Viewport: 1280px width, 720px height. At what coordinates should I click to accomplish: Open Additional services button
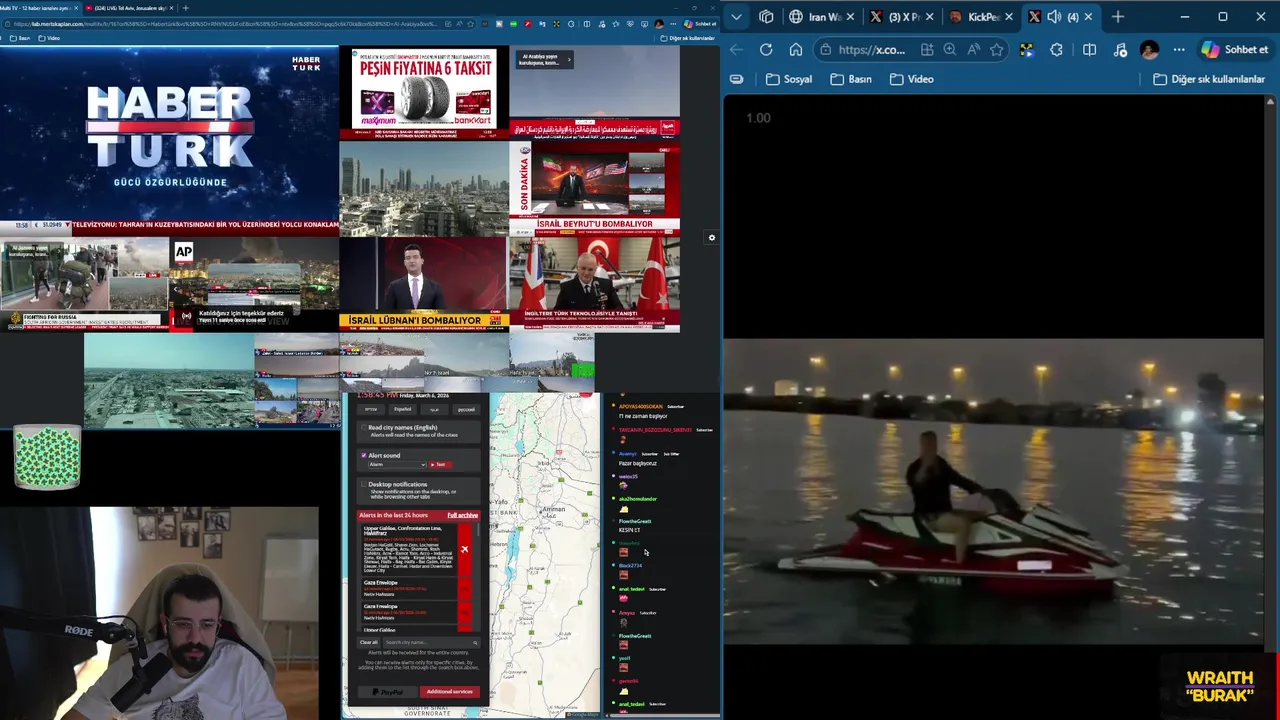(x=449, y=692)
